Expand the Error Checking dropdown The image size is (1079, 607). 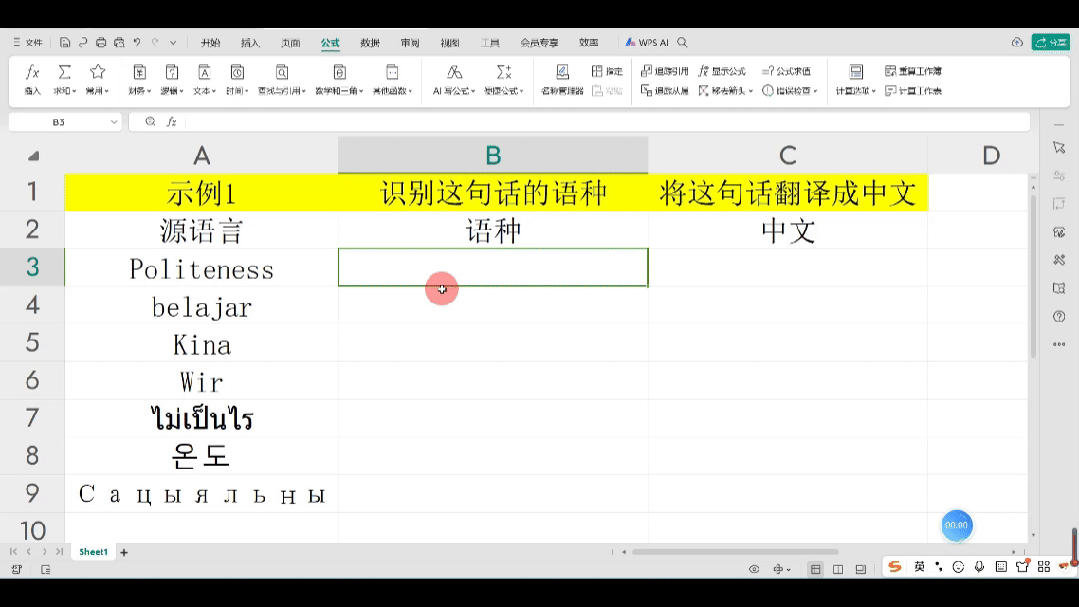click(x=815, y=91)
